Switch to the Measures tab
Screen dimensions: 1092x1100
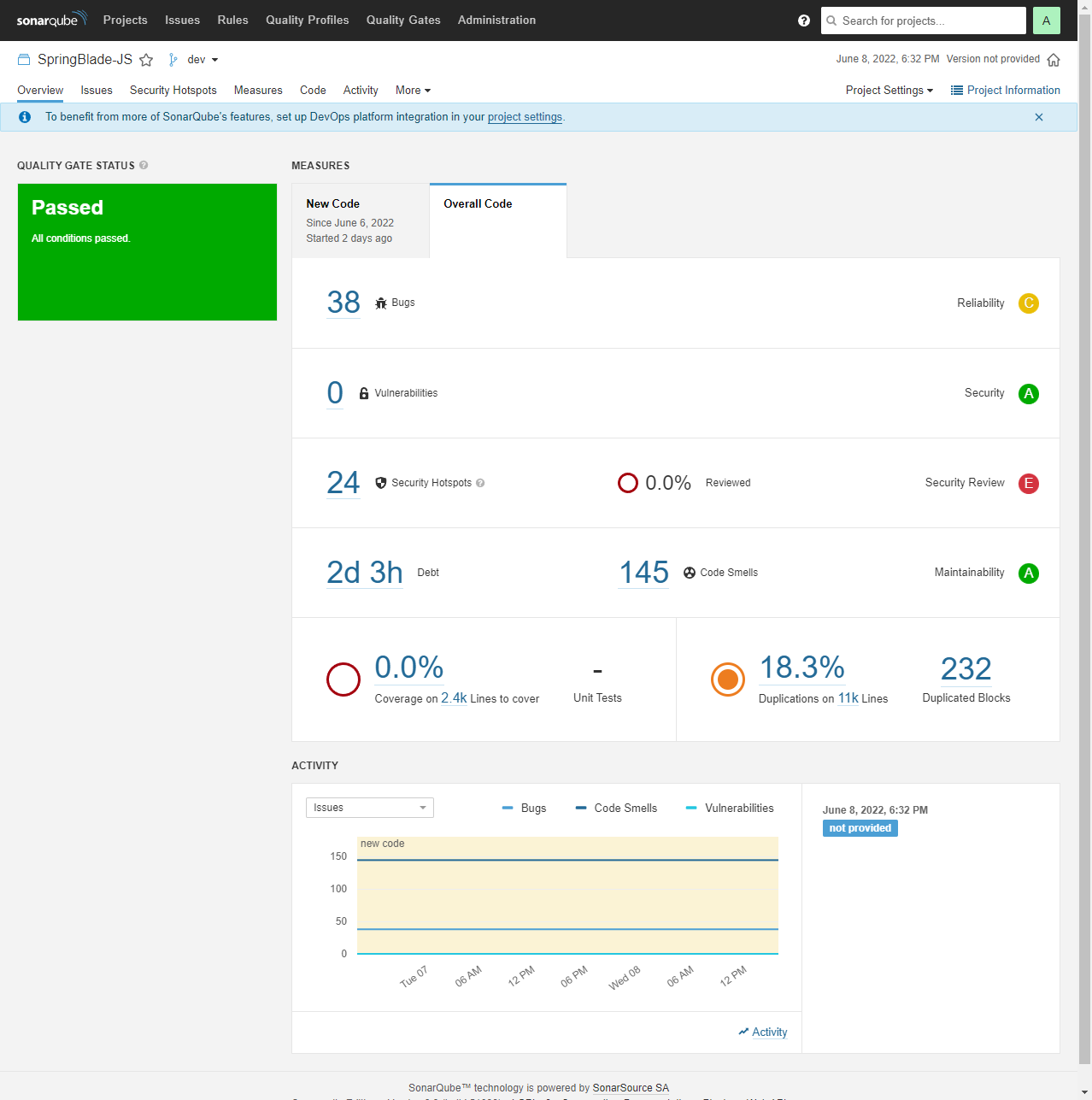(258, 91)
